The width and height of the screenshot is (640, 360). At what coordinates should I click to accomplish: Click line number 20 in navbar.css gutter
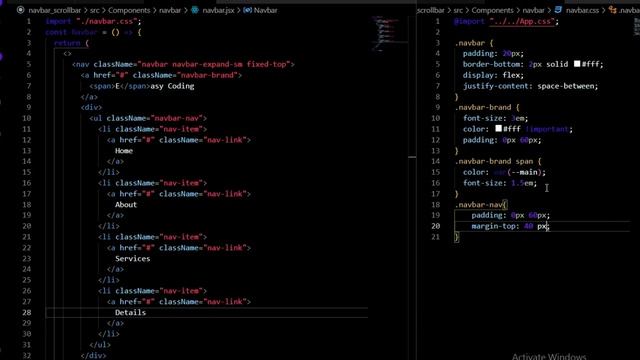pyautogui.click(x=436, y=226)
